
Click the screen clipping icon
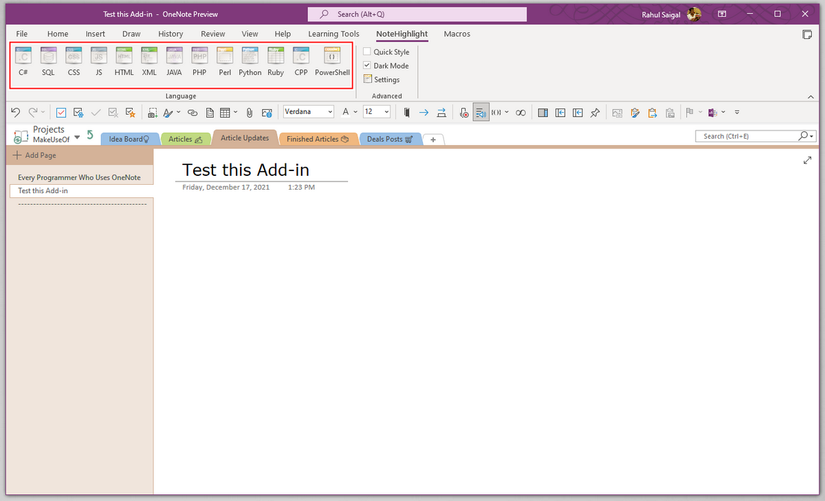[152, 112]
